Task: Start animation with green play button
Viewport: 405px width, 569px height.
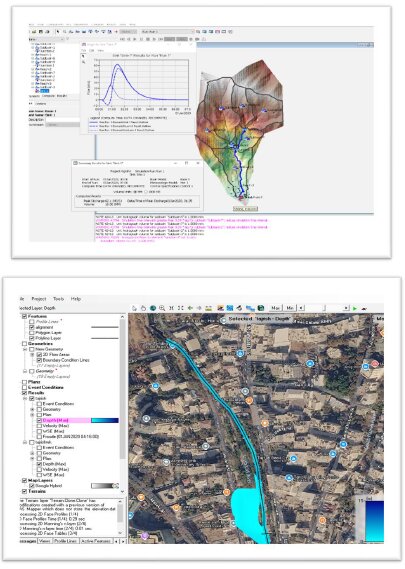Action: pyautogui.click(x=355, y=308)
